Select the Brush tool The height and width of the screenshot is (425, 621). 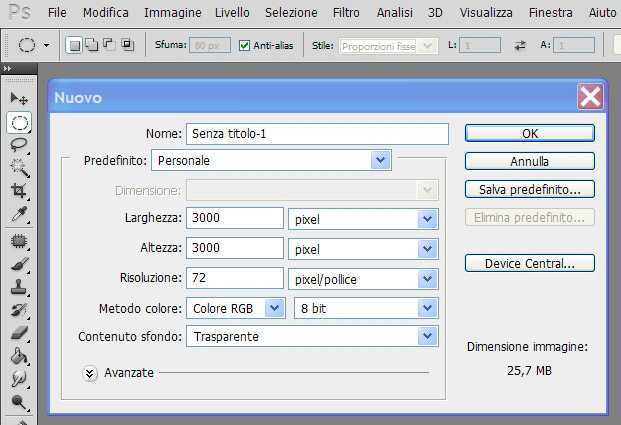[x=19, y=264]
